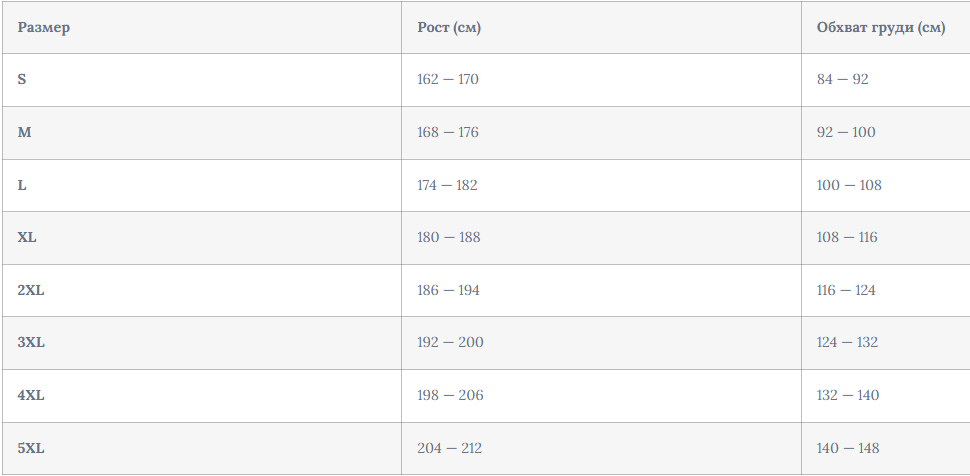
Task: Select the 4XL size cell
Action: [31, 396]
